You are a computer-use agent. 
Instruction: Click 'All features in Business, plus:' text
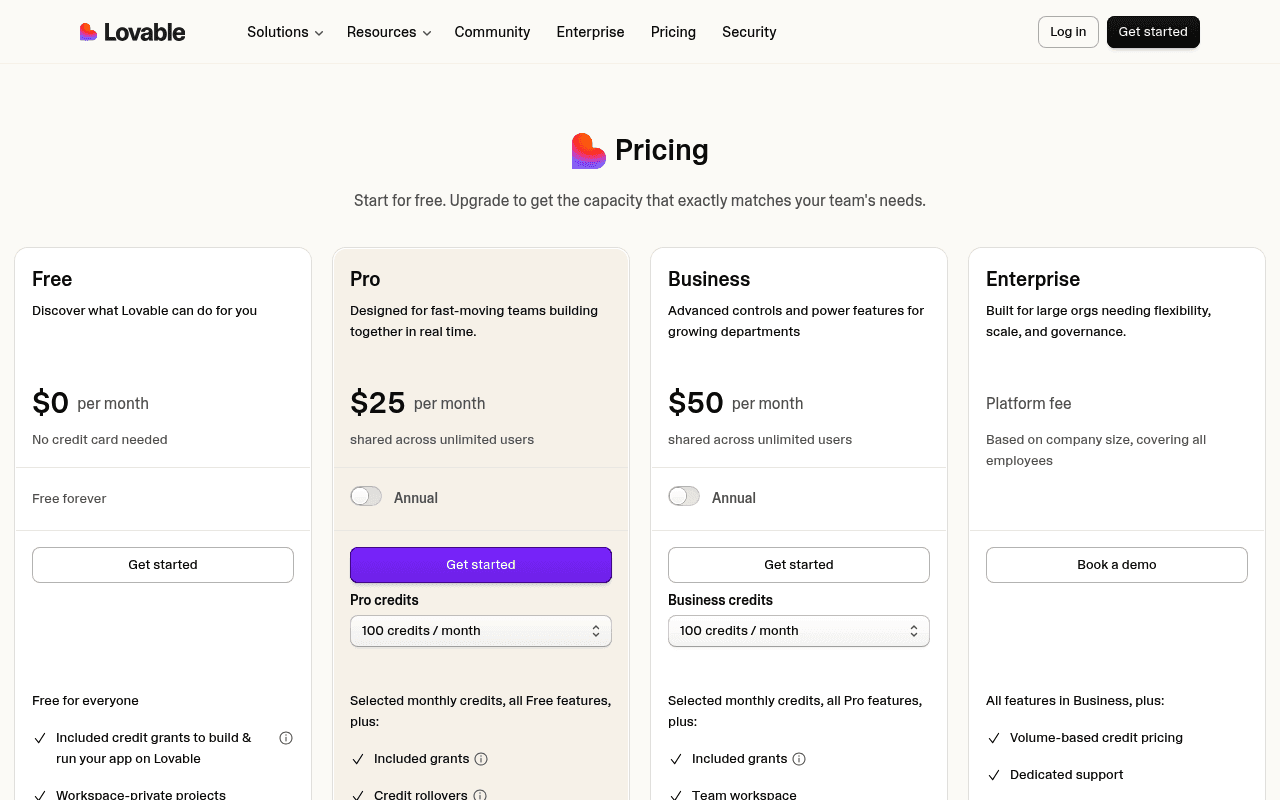click(1075, 701)
